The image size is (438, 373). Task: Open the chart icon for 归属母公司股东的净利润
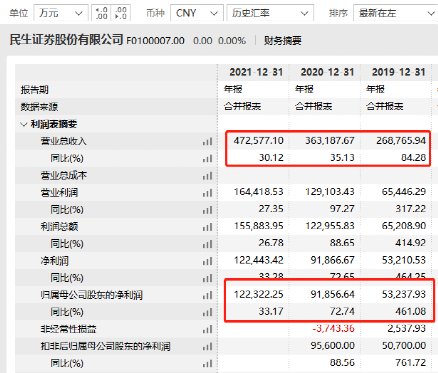point(207,295)
